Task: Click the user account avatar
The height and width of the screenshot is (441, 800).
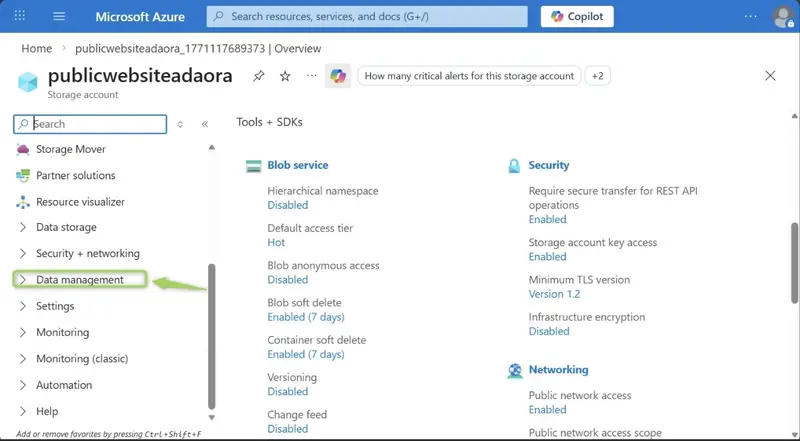Action: click(783, 16)
